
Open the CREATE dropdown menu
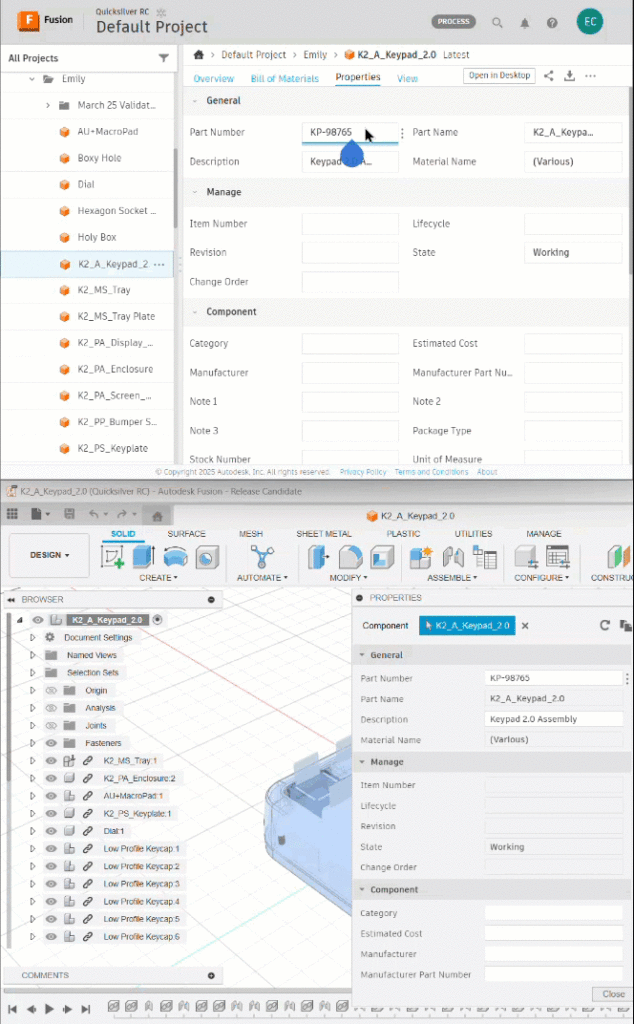pyautogui.click(x=158, y=578)
